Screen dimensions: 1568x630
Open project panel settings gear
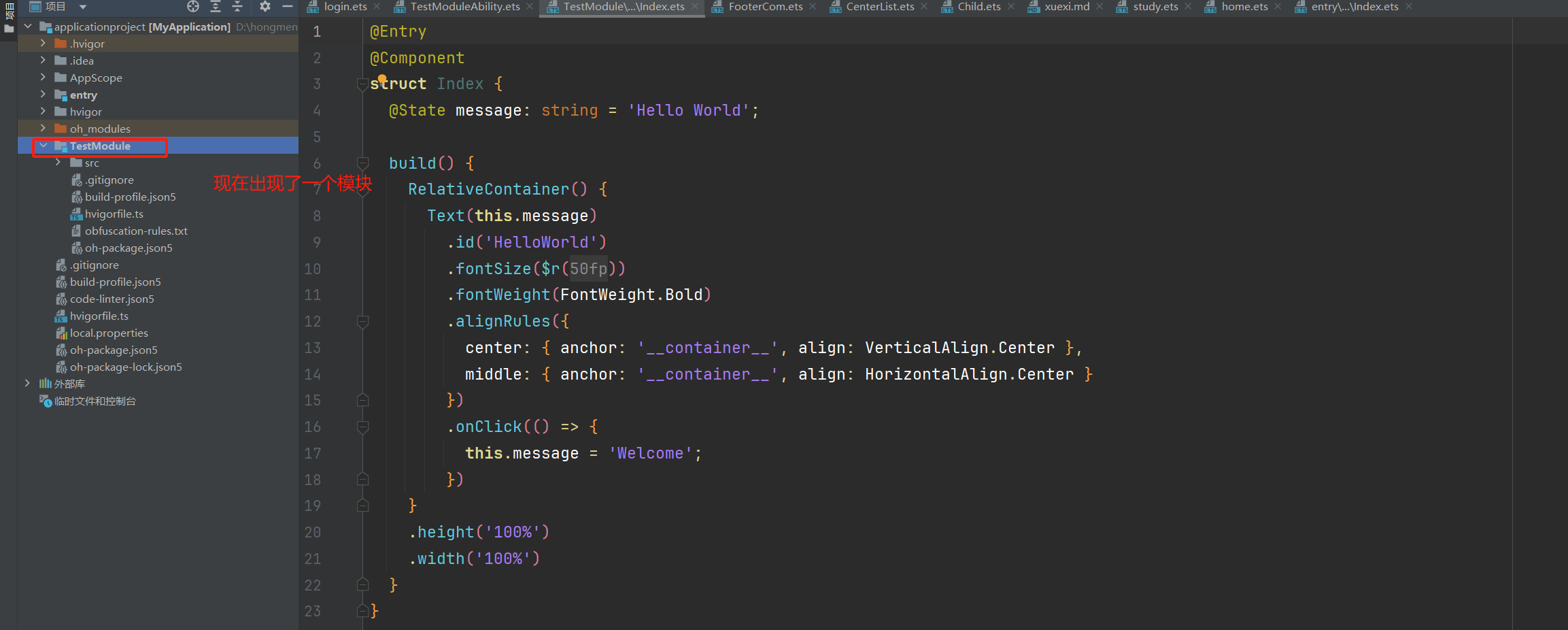click(265, 7)
